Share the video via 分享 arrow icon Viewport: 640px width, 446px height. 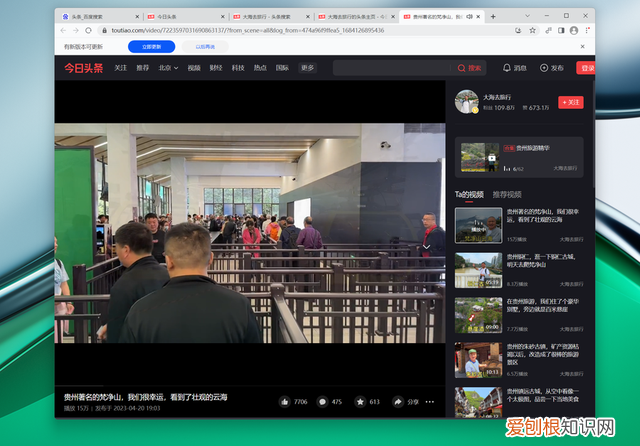(398, 402)
